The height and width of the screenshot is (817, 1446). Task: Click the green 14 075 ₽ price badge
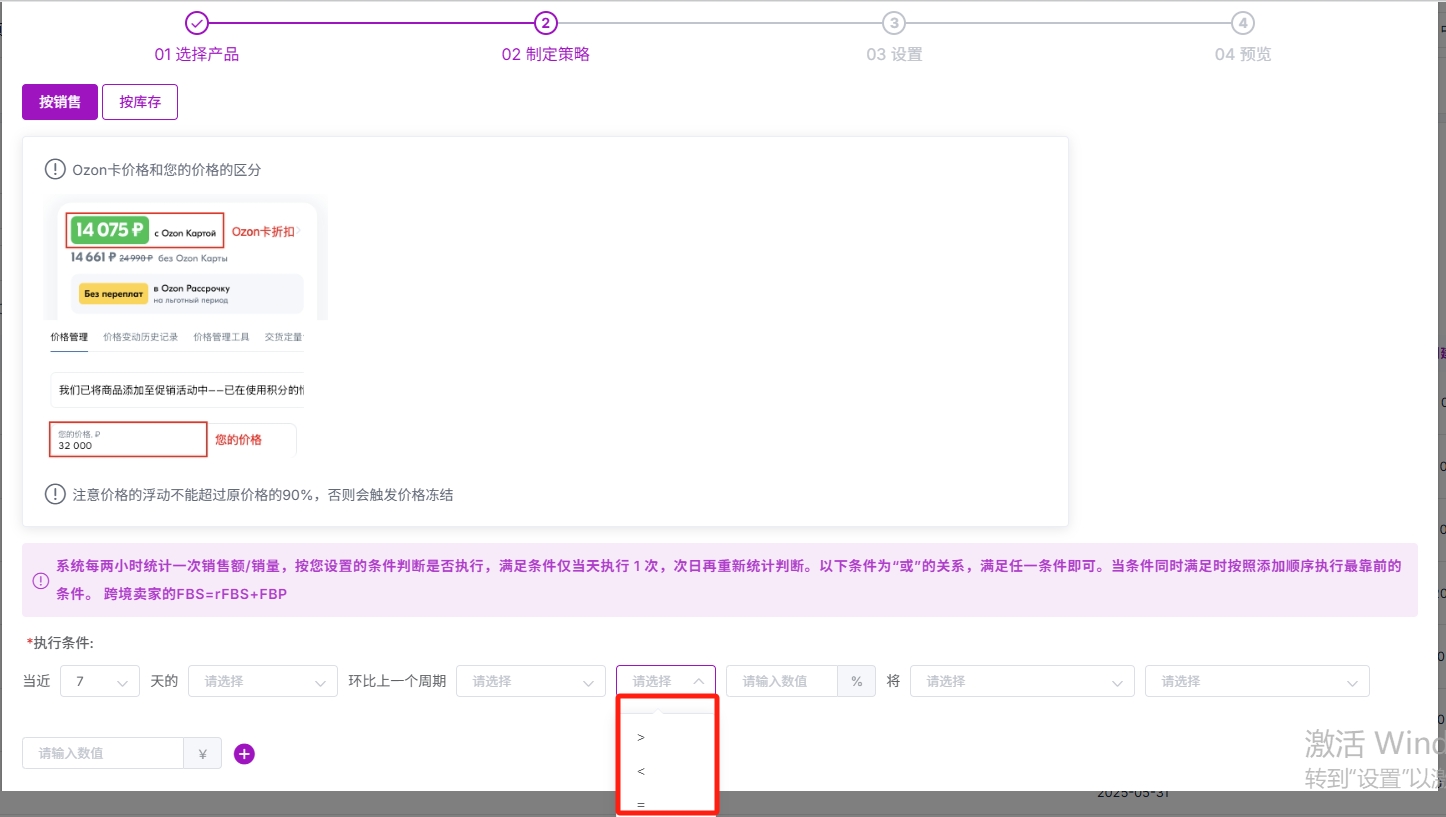(110, 230)
